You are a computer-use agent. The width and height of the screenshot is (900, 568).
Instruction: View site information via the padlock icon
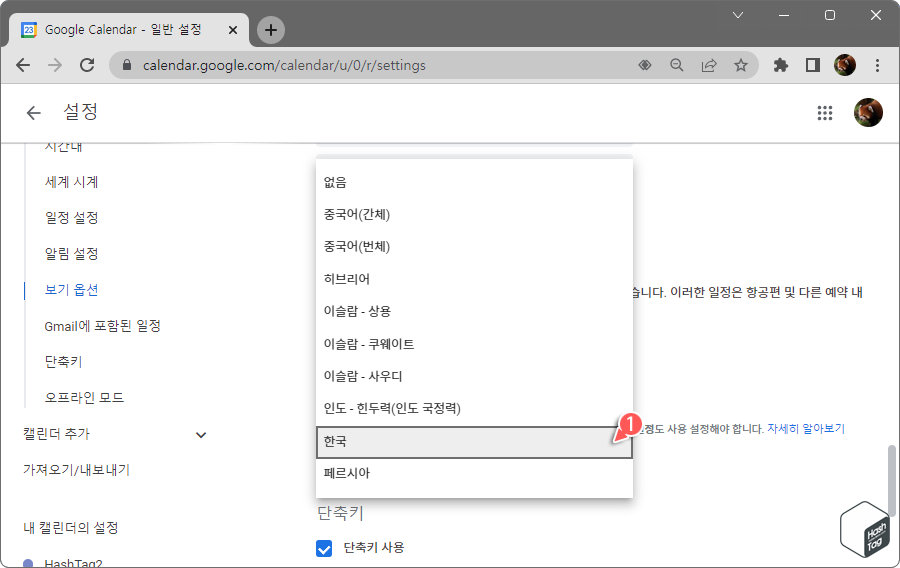127,65
